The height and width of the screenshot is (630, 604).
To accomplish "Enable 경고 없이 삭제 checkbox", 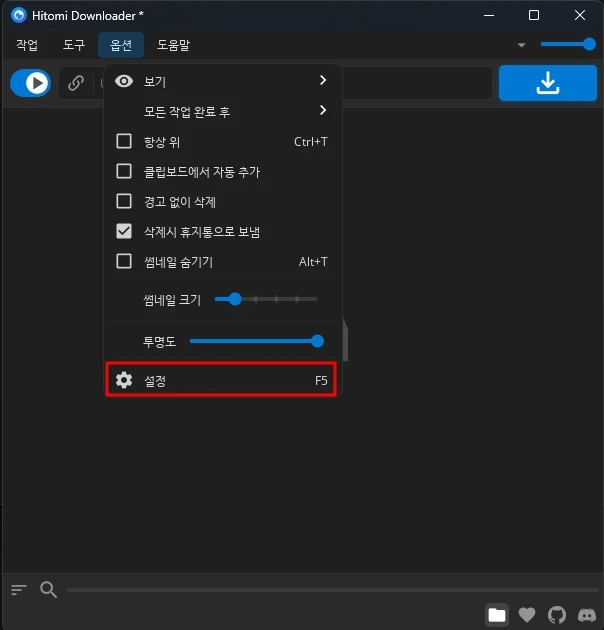I will coord(124,201).
